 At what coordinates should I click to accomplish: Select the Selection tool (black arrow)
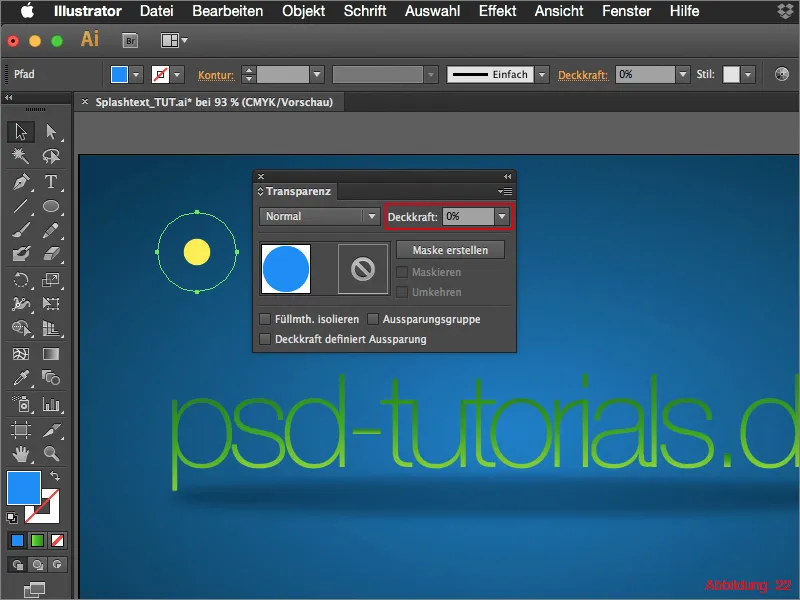tap(21, 132)
